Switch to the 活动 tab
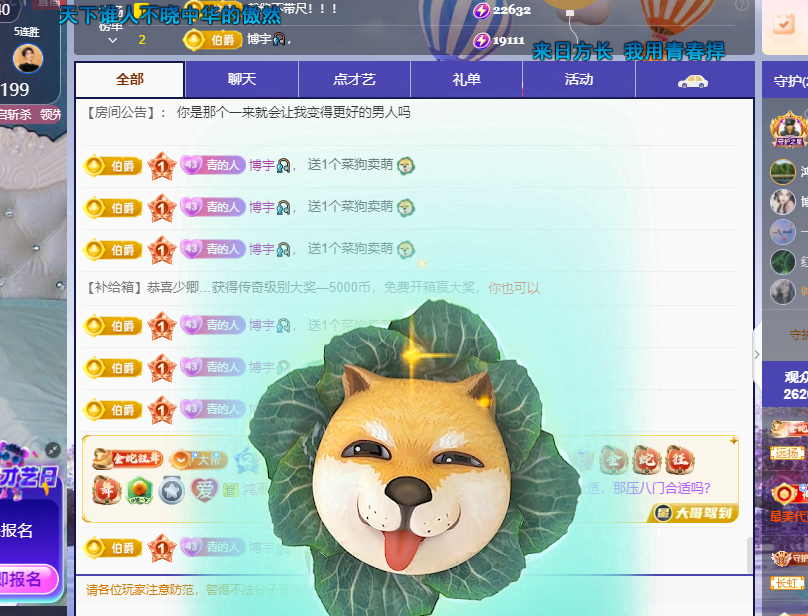The width and height of the screenshot is (808, 616). click(578, 80)
